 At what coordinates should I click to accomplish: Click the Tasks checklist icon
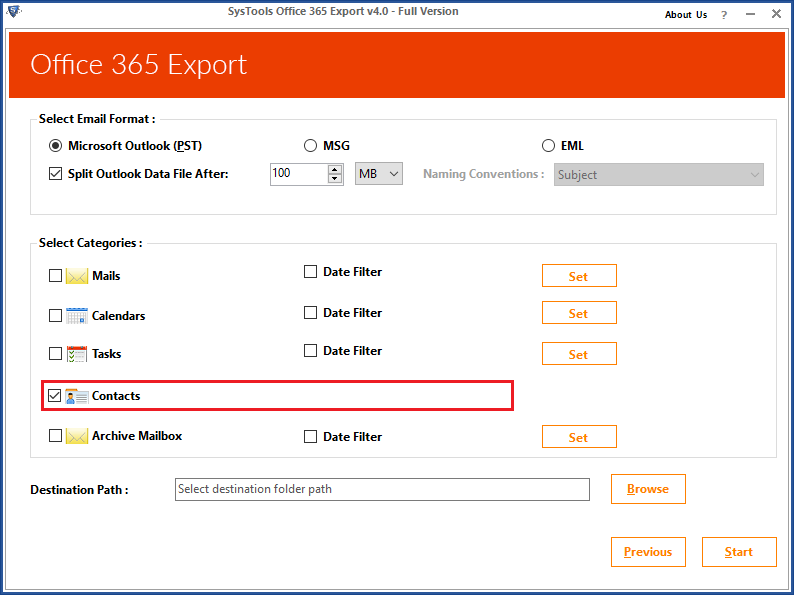click(x=76, y=353)
